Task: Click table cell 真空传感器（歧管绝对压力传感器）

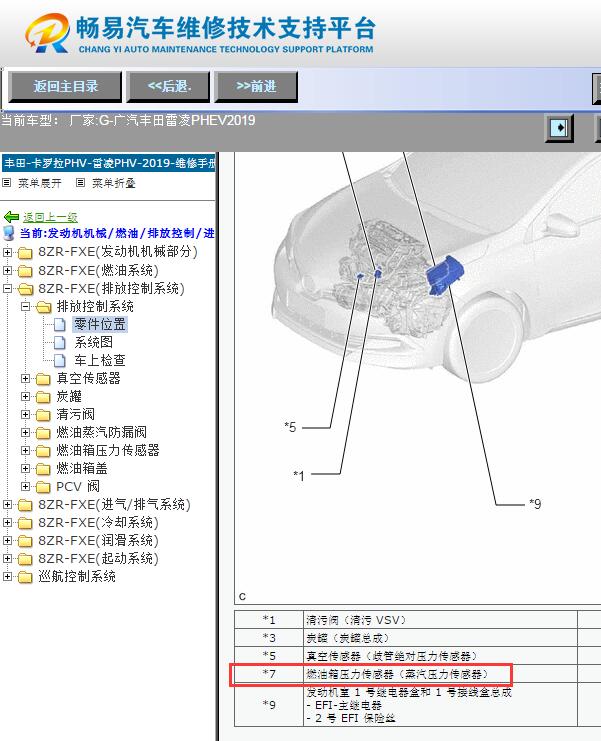Action: pos(440,656)
